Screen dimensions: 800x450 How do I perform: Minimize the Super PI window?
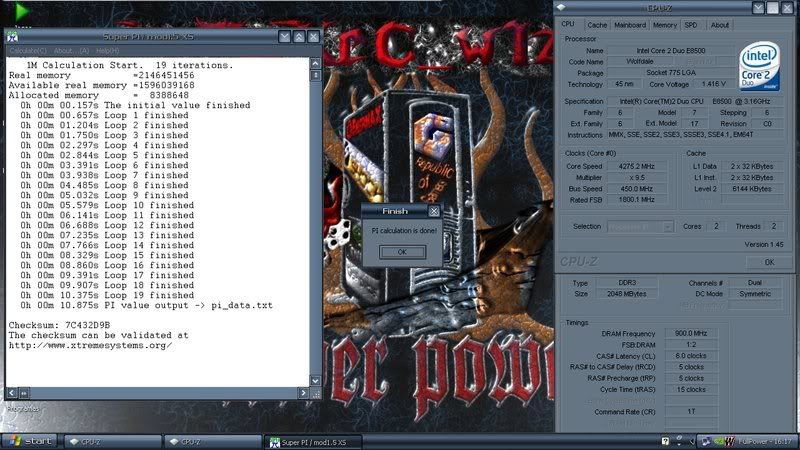coord(284,36)
